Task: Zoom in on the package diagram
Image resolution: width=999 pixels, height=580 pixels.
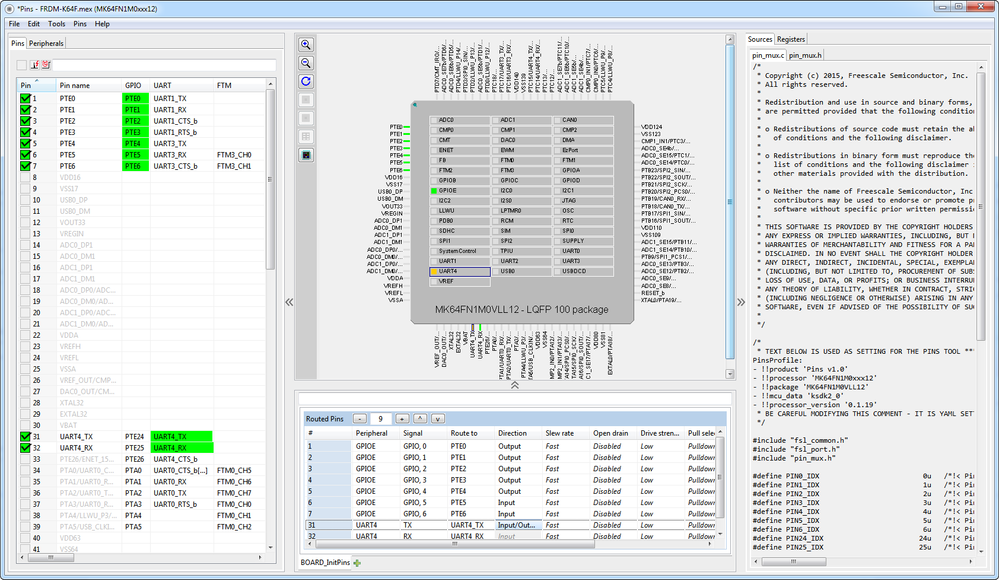Action: click(x=306, y=45)
